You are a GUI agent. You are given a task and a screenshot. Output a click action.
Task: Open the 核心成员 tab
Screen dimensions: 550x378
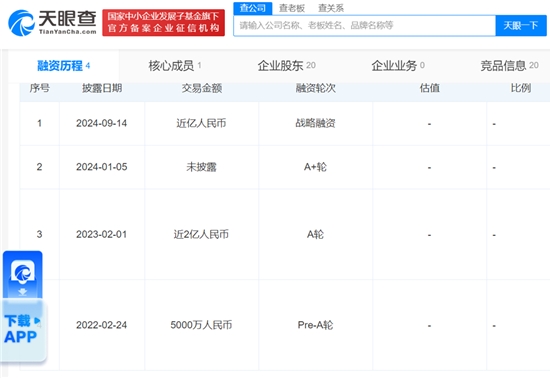point(175,66)
